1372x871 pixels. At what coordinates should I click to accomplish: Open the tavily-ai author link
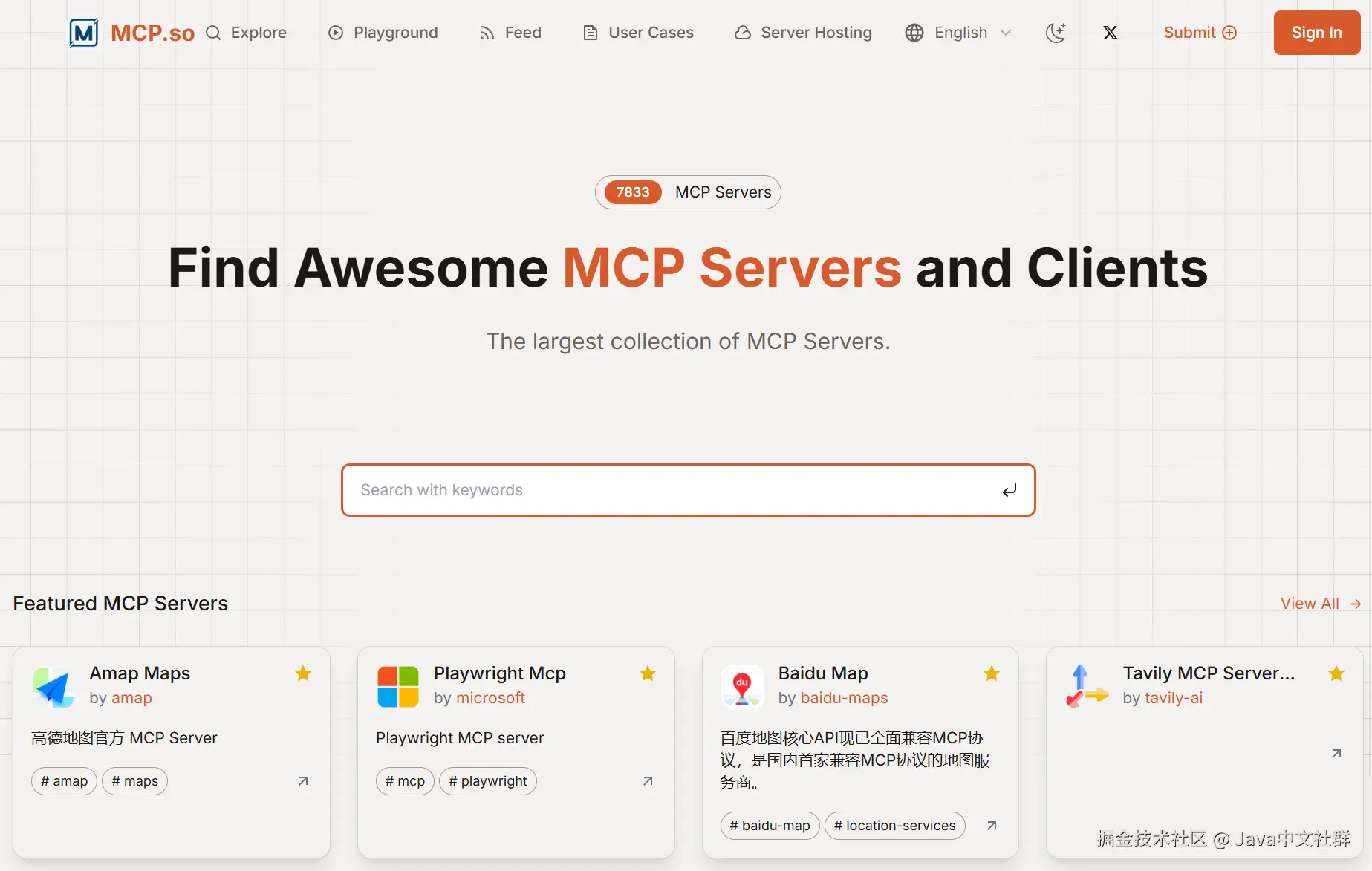click(1174, 698)
